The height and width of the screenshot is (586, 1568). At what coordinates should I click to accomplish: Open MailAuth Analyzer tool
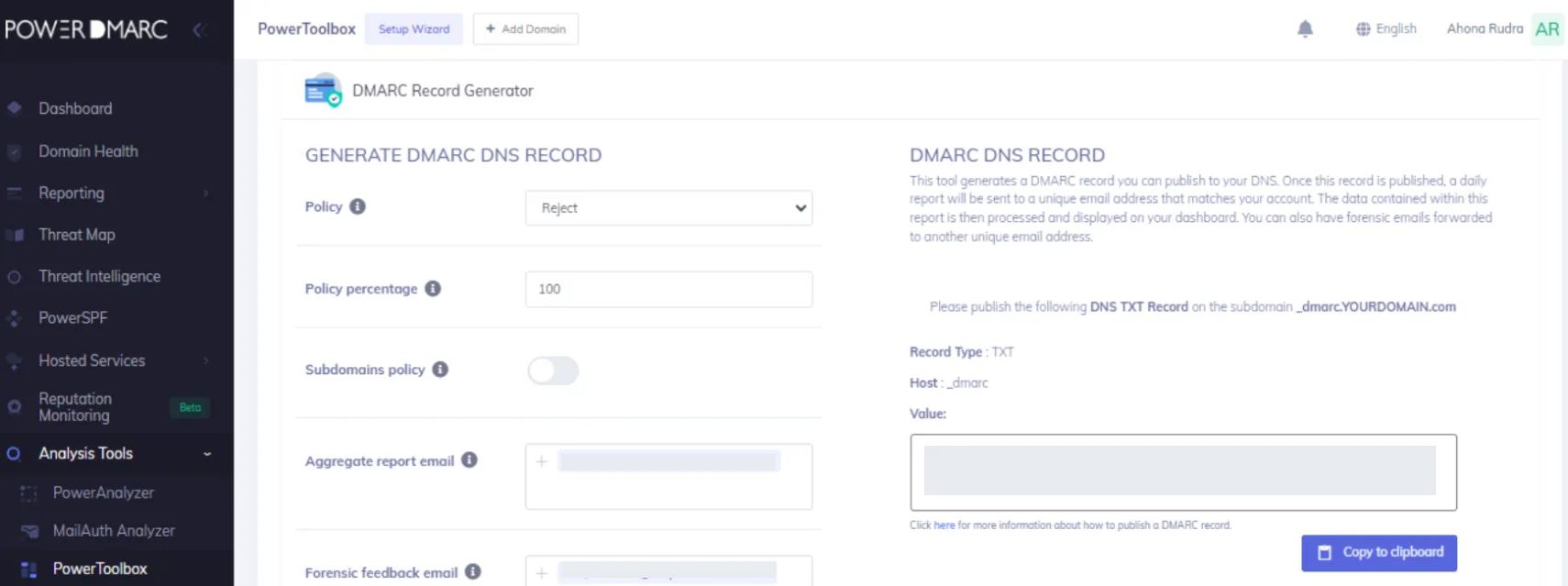click(114, 531)
